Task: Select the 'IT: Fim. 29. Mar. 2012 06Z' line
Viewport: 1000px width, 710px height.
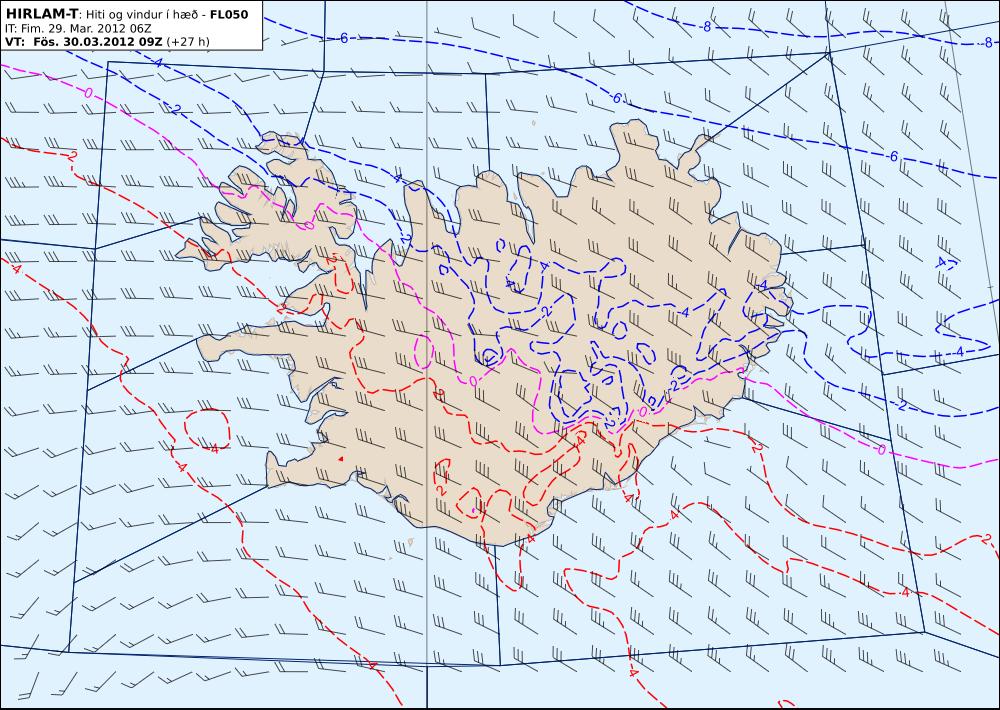Action: [78, 28]
